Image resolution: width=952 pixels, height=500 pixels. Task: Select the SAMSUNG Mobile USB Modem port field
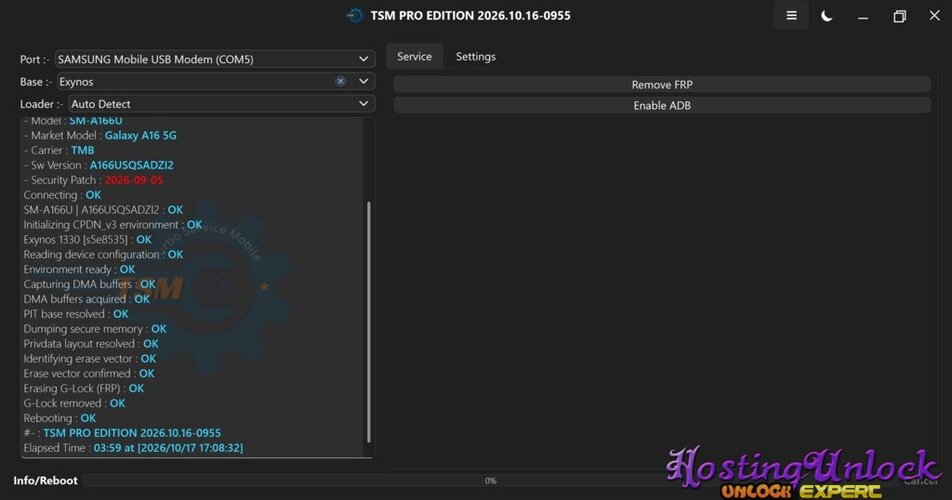[x=215, y=59]
